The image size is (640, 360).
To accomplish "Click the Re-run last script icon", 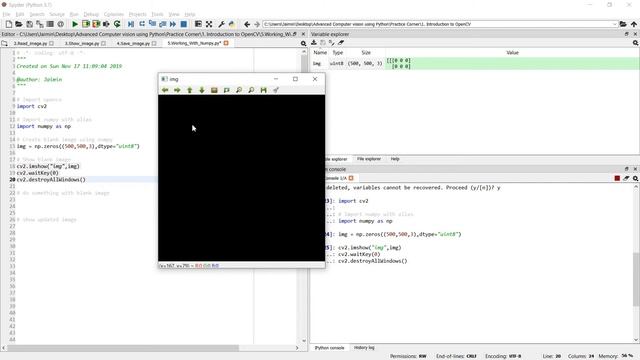I will tap(117, 24).
